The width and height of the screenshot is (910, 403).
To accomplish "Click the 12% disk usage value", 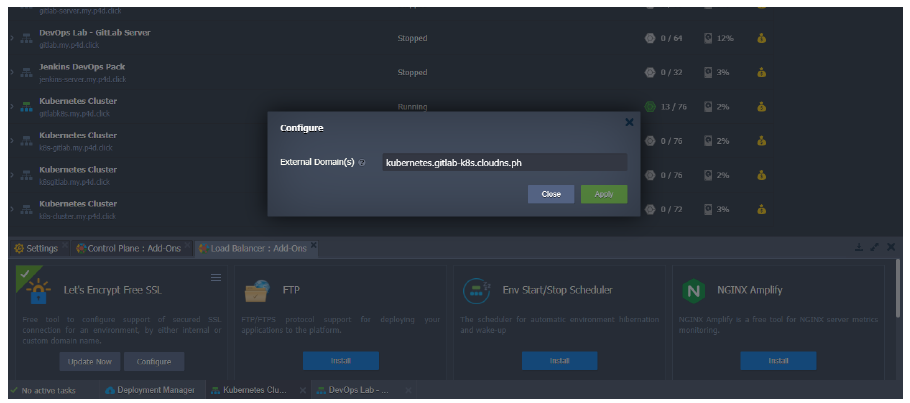I will coord(725,38).
